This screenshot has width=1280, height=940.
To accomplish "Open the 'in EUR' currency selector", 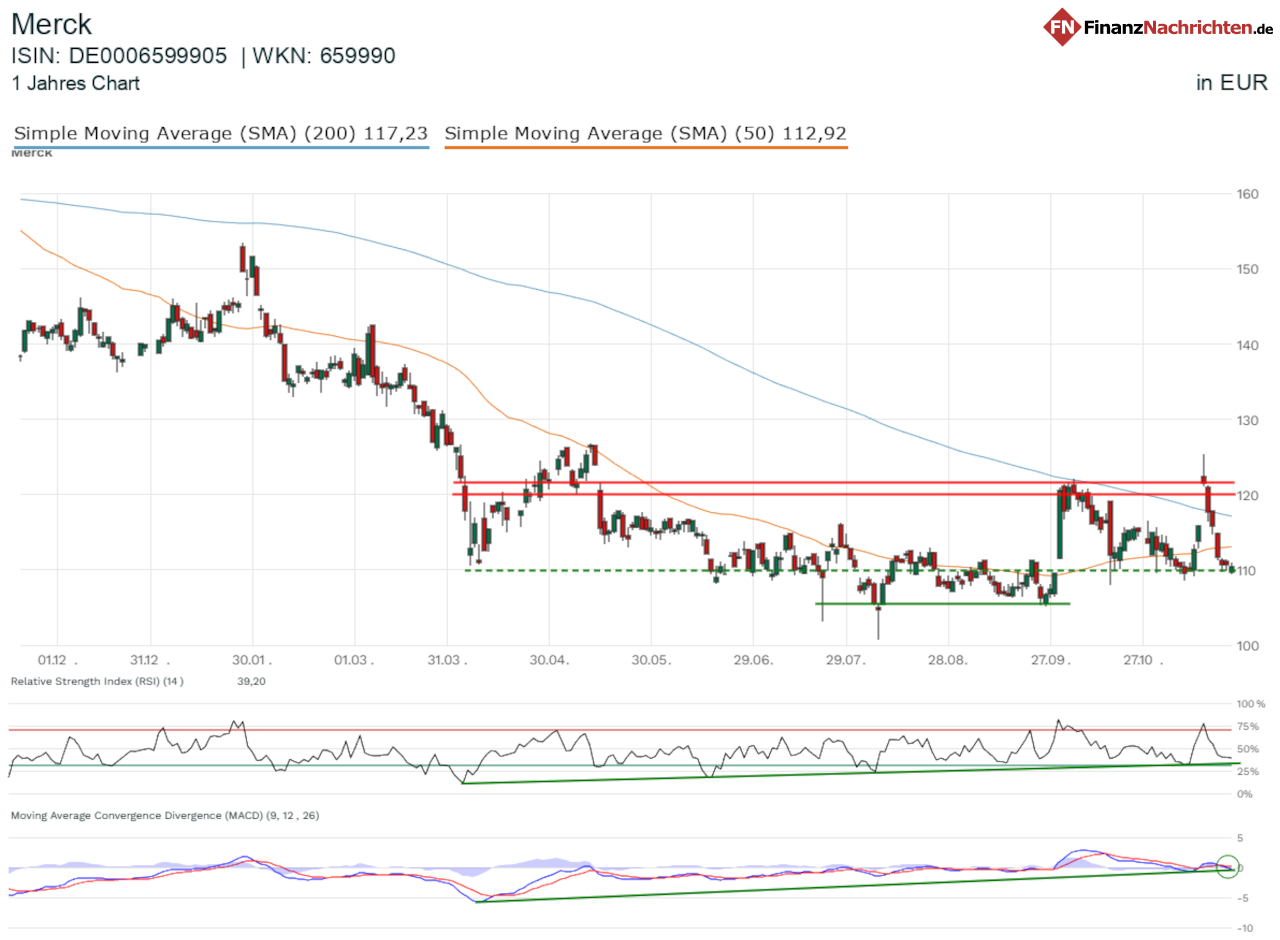I will point(1232,83).
